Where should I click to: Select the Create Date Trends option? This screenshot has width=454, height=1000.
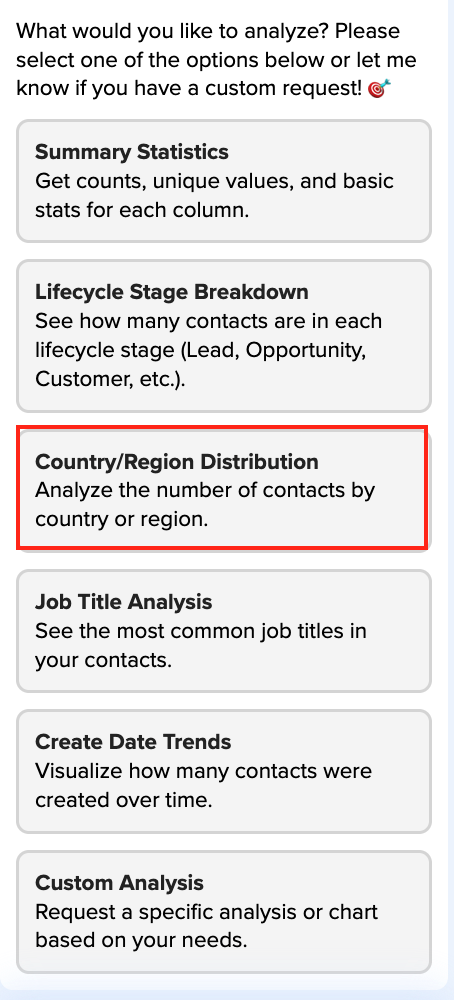tap(224, 771)
